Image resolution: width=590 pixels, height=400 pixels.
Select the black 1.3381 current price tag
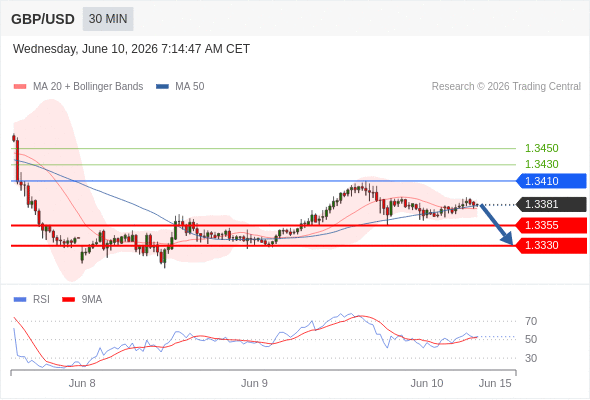tap(552, 204)
